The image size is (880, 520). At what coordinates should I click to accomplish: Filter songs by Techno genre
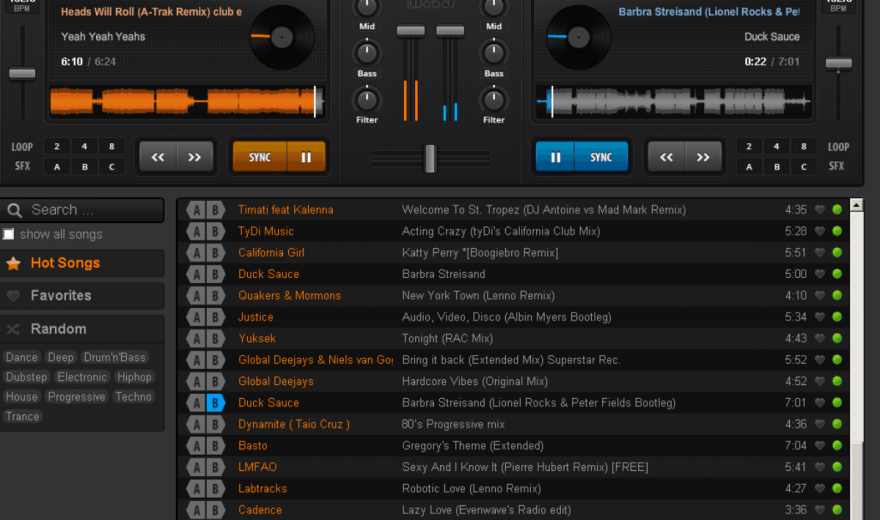pyautogui.click(x=133, y=397)
